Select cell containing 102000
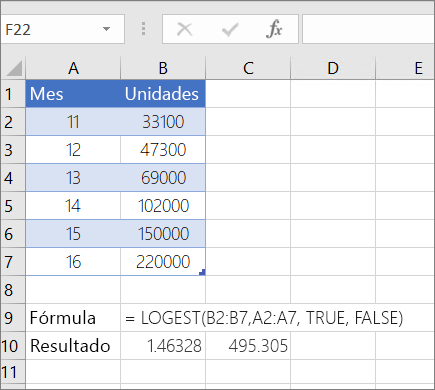 click(x=163, y=206)
